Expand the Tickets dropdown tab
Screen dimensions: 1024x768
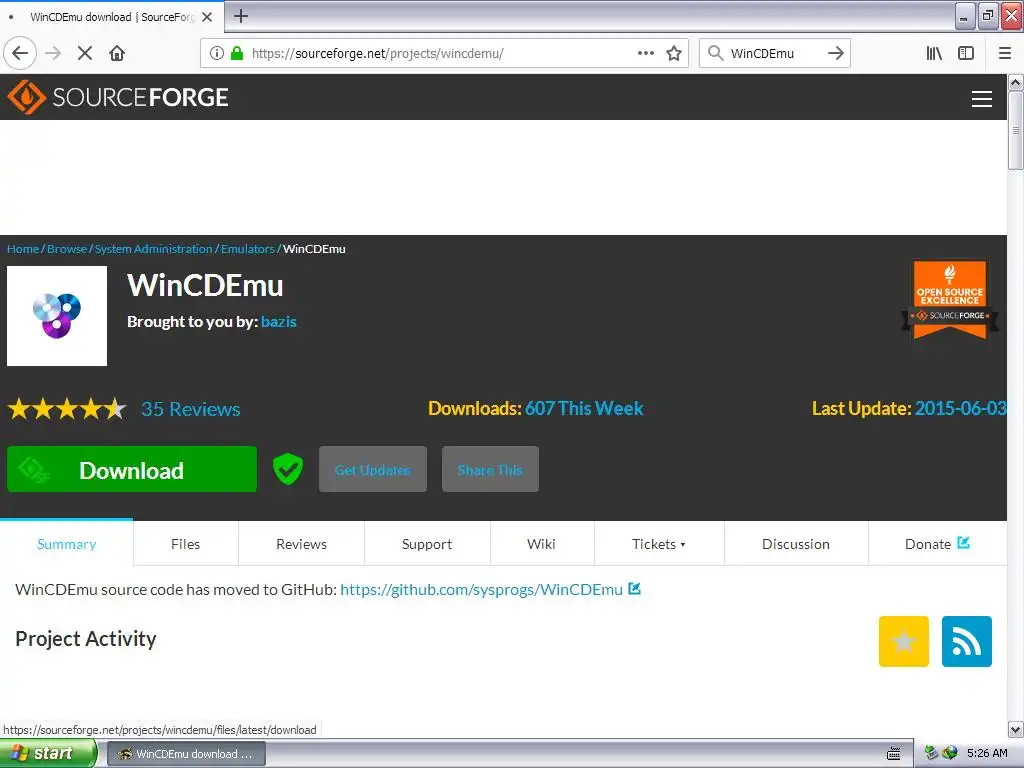tap(659, 543)
